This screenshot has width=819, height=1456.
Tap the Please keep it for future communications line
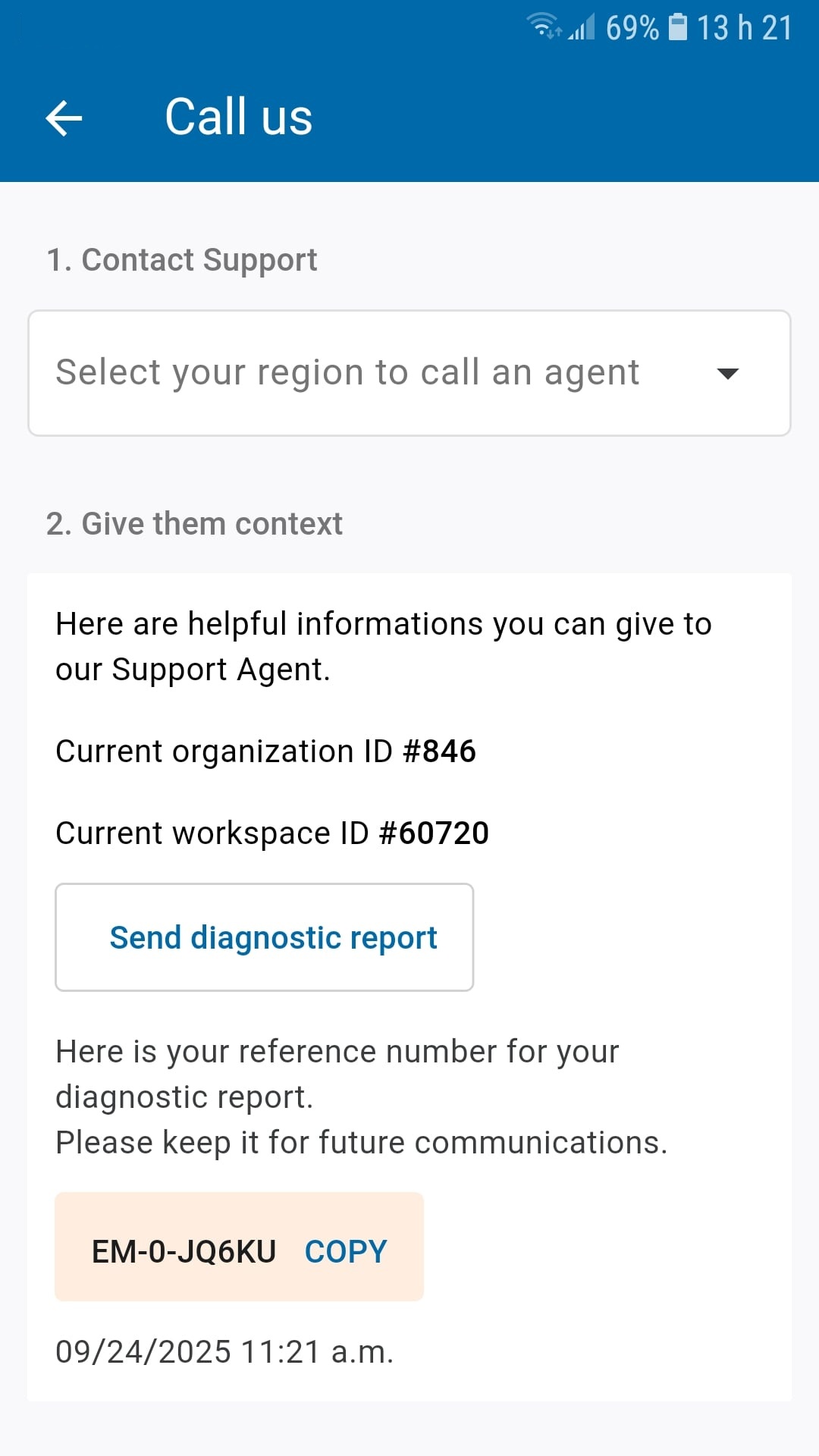(361, 1143)
